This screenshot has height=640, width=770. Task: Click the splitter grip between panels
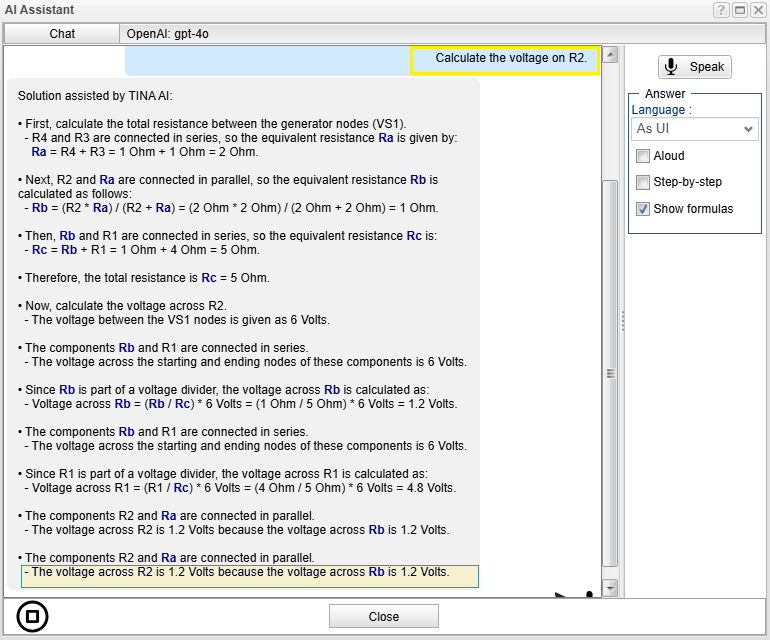point(623,321)
